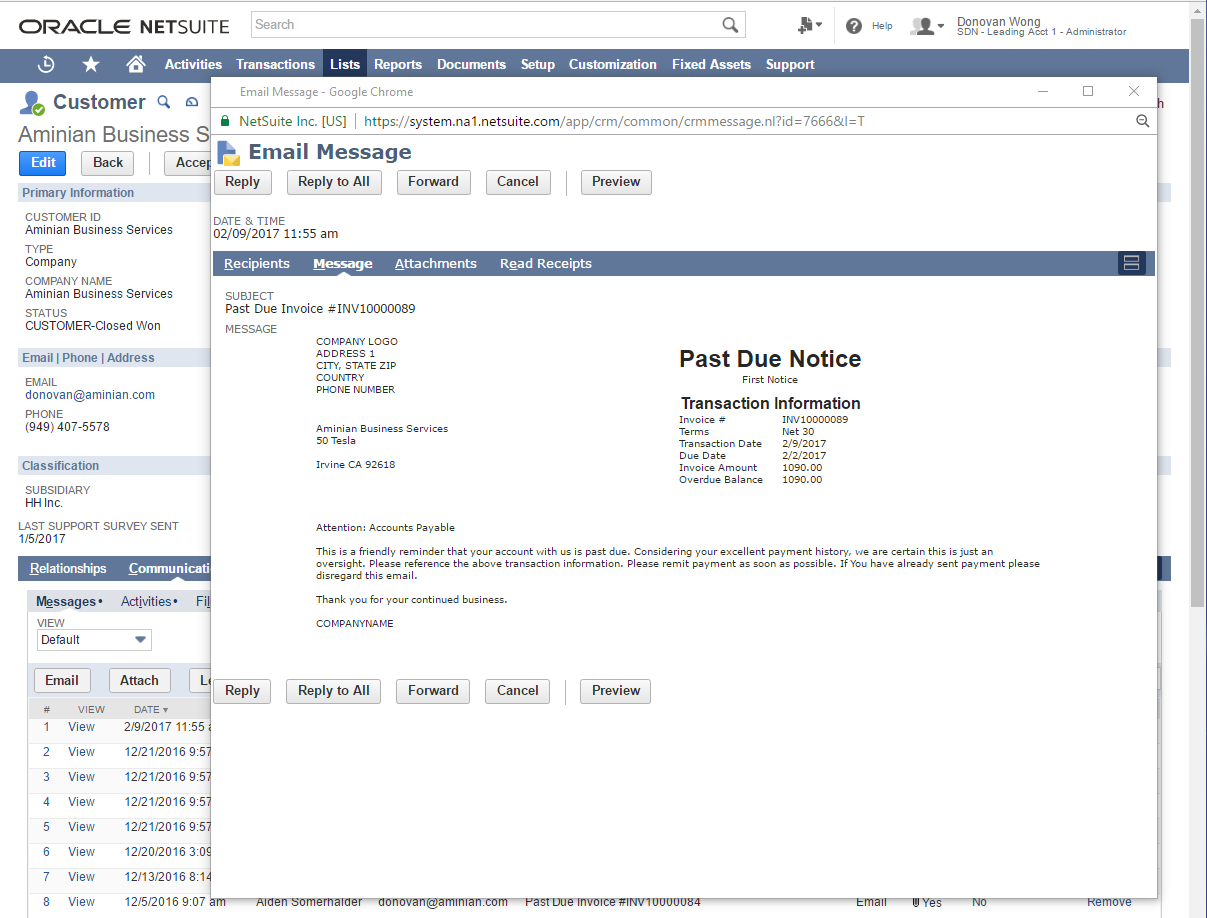
Task: Click the zoom icon in popup address bar
Action: 1143,121
